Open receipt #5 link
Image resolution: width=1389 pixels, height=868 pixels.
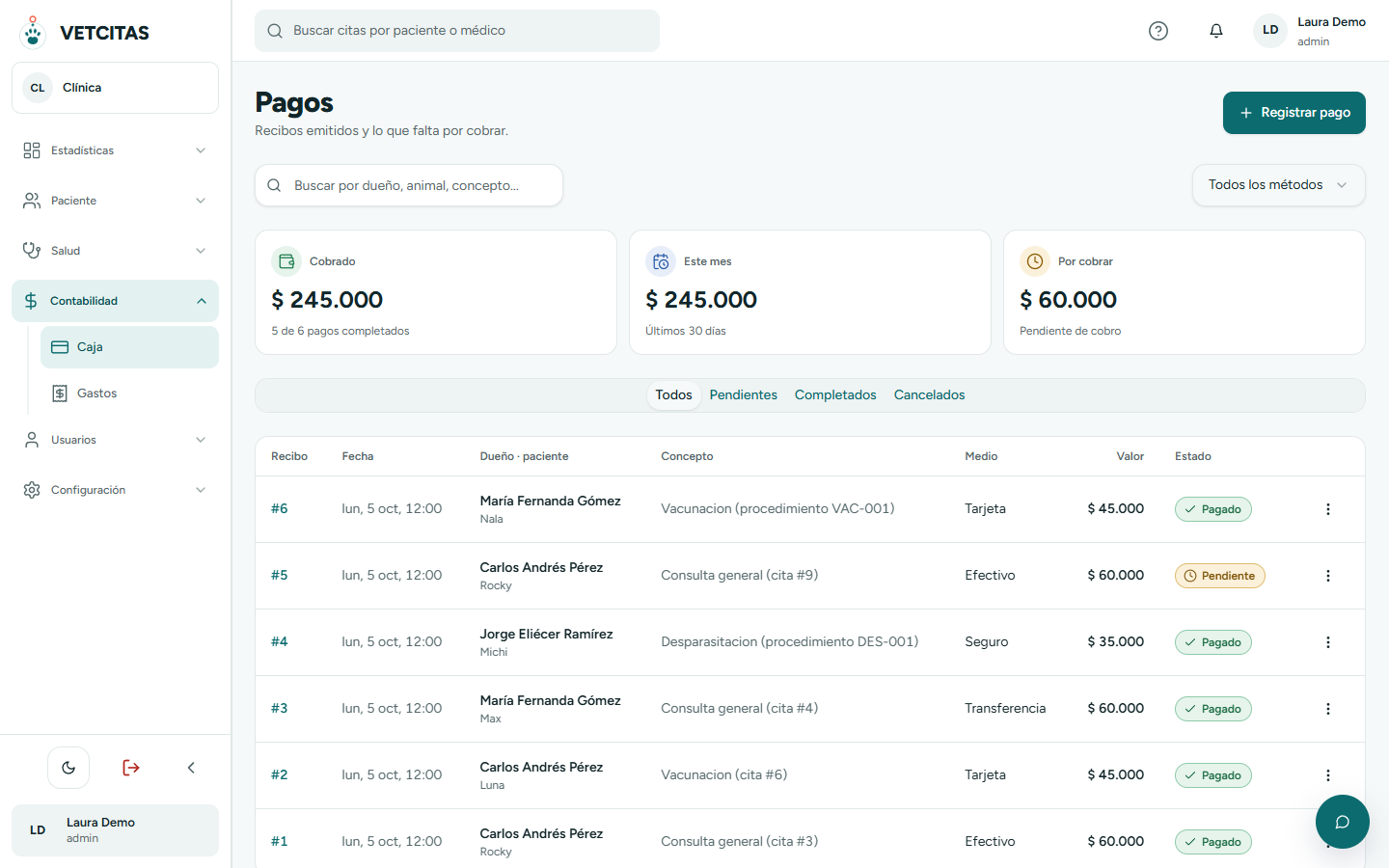point(280,576)
